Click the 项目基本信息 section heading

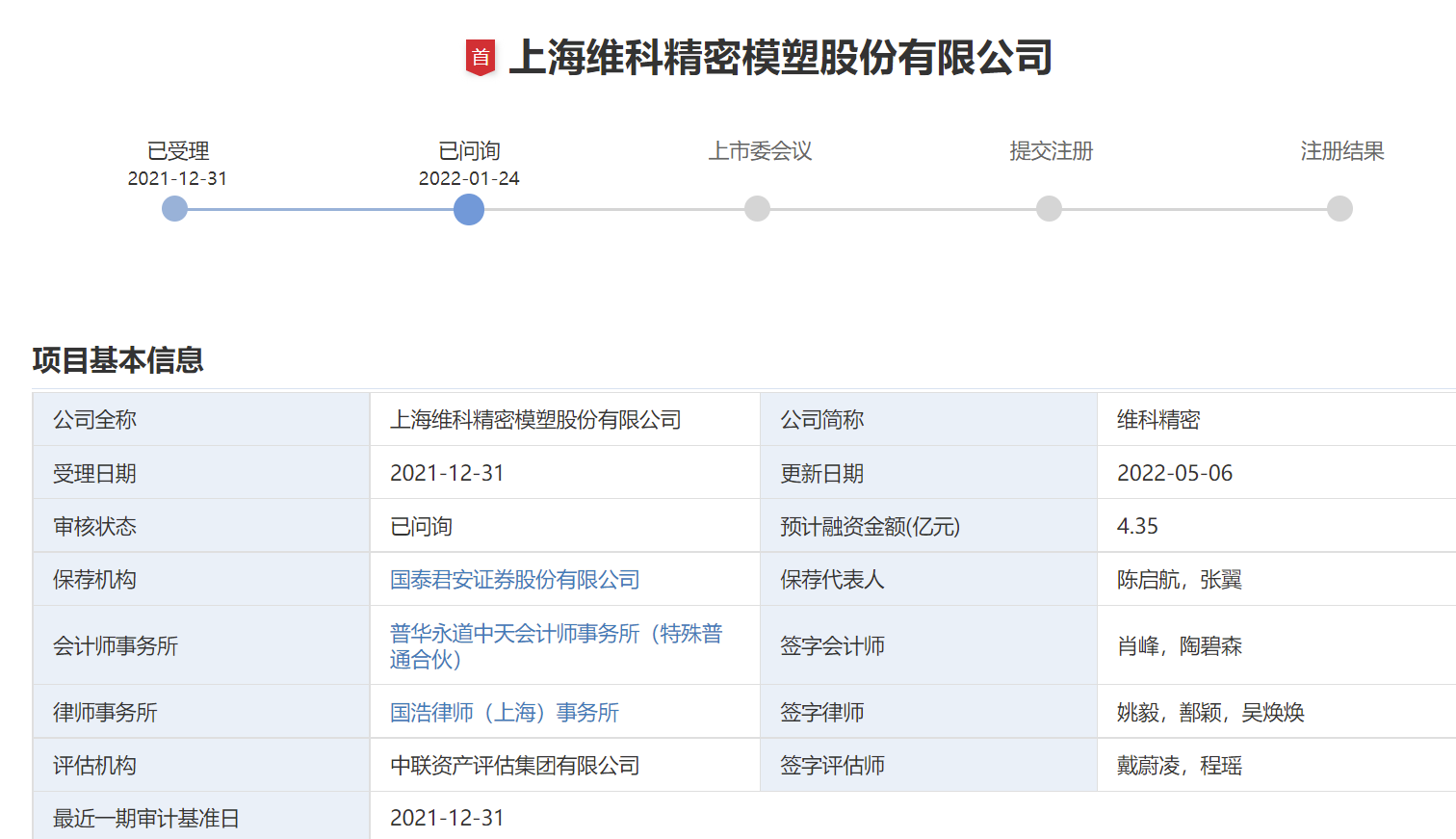tap(117, 360)
